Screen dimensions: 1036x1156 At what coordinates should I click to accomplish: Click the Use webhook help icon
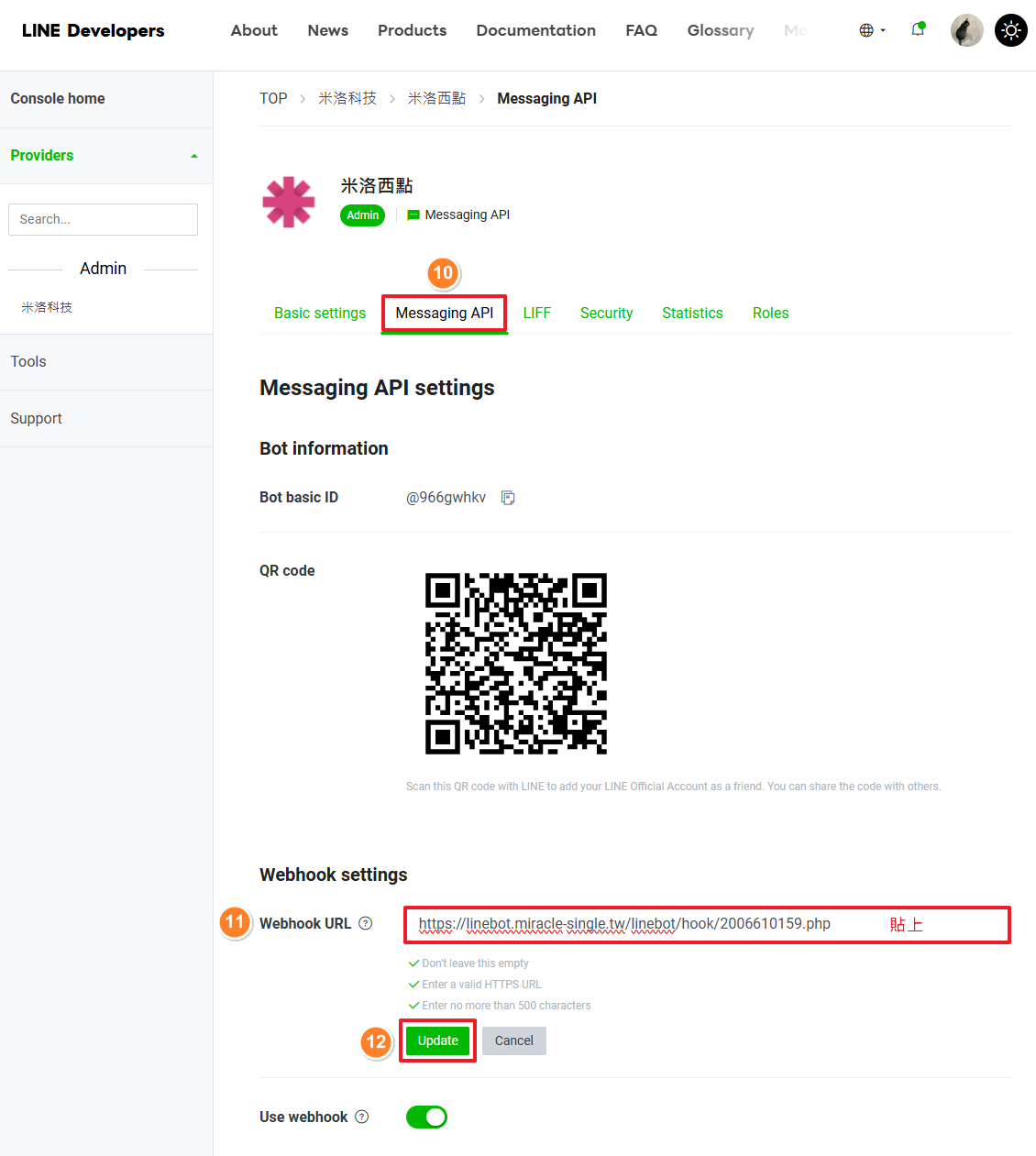tap(362, 1117)
